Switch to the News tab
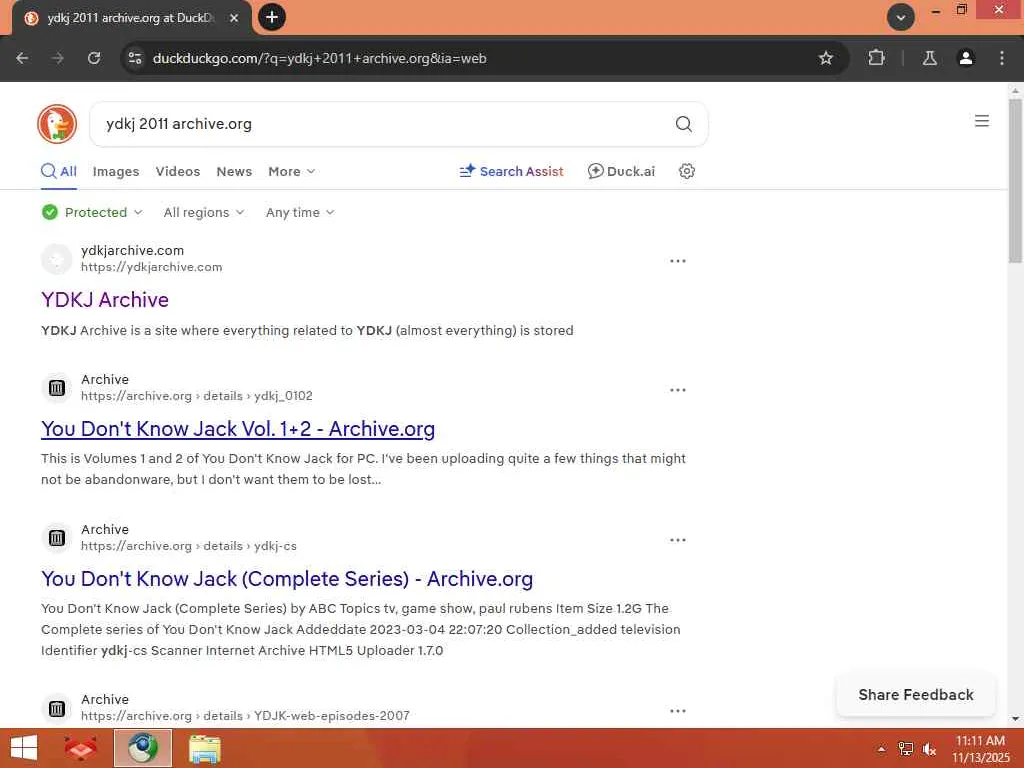Screen dimensions: 1024x768 point(234,171)
